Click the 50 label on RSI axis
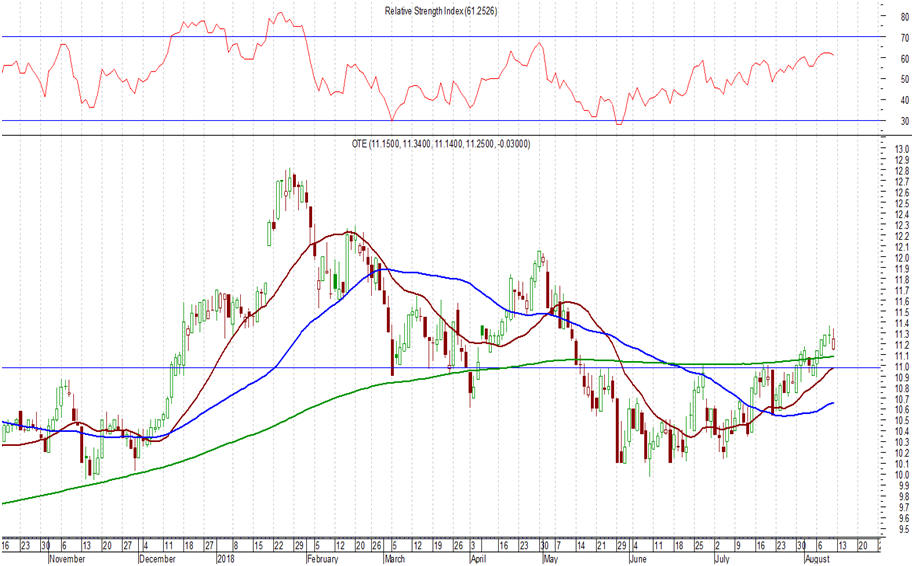 [x=905, y=79]
